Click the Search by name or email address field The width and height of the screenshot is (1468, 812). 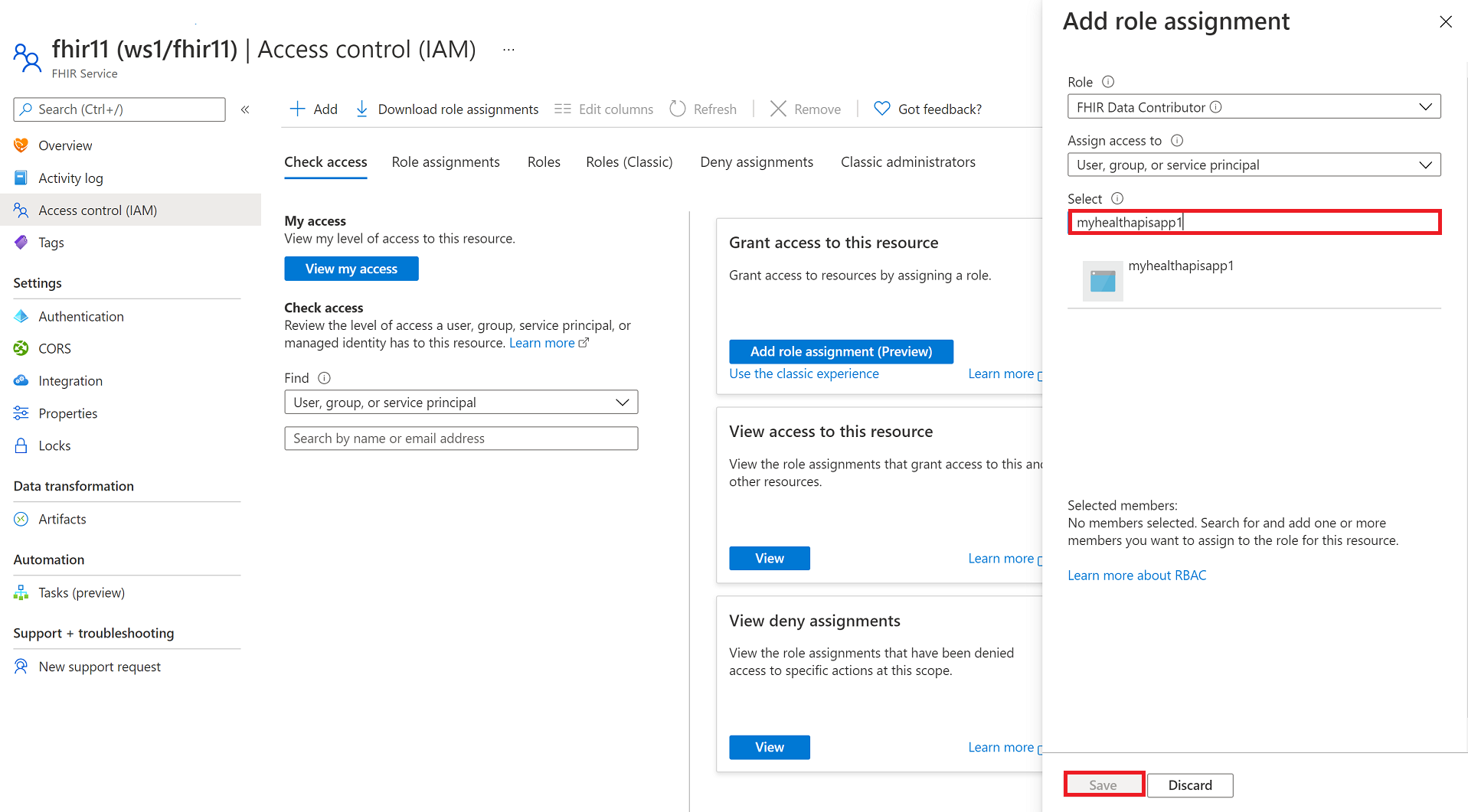coord(461,438)
